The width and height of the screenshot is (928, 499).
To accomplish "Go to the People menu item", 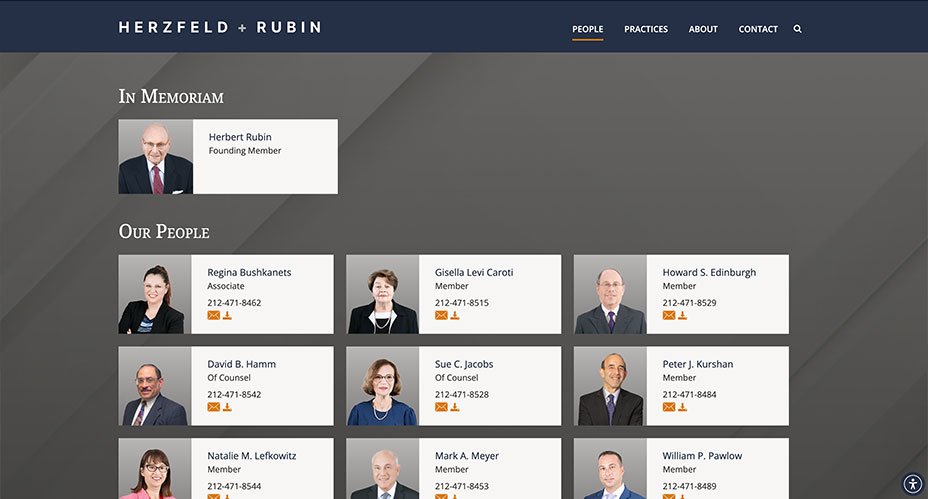I will 588,29.
